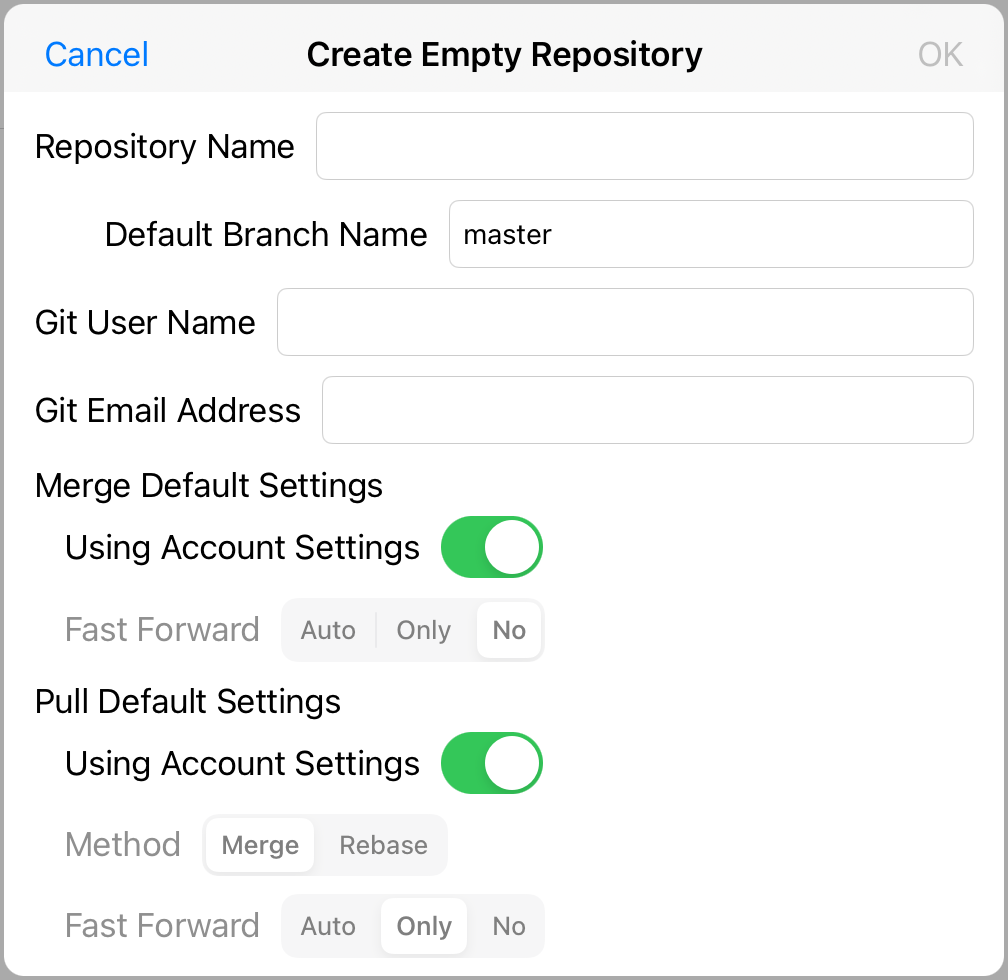The width and height of the screenshot is (1008, 980).
Task: Select Only in the Merge Fast Forward control
Action: 423,630
